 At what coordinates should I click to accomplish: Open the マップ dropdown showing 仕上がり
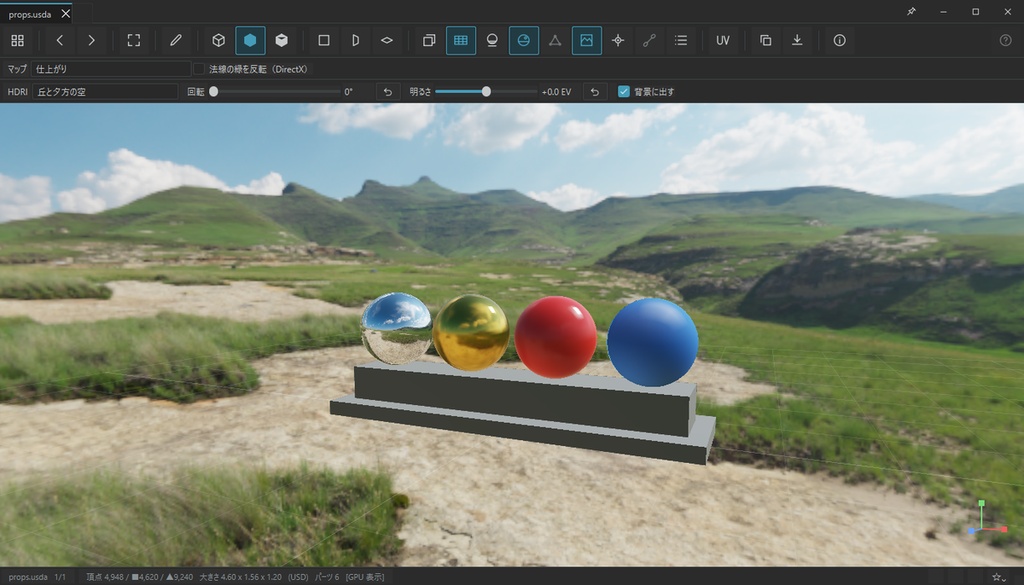tap(111, 69)
